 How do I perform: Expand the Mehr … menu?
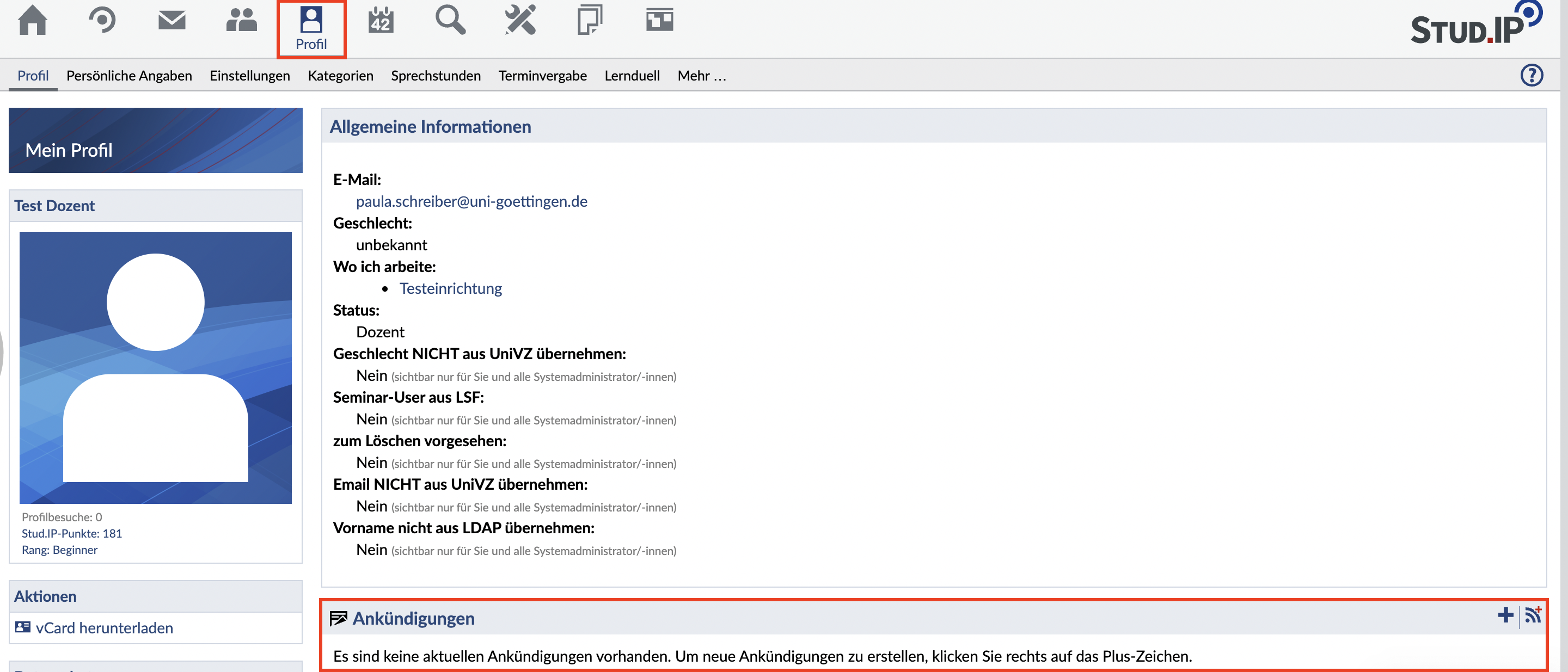click(x=701, y=76)
